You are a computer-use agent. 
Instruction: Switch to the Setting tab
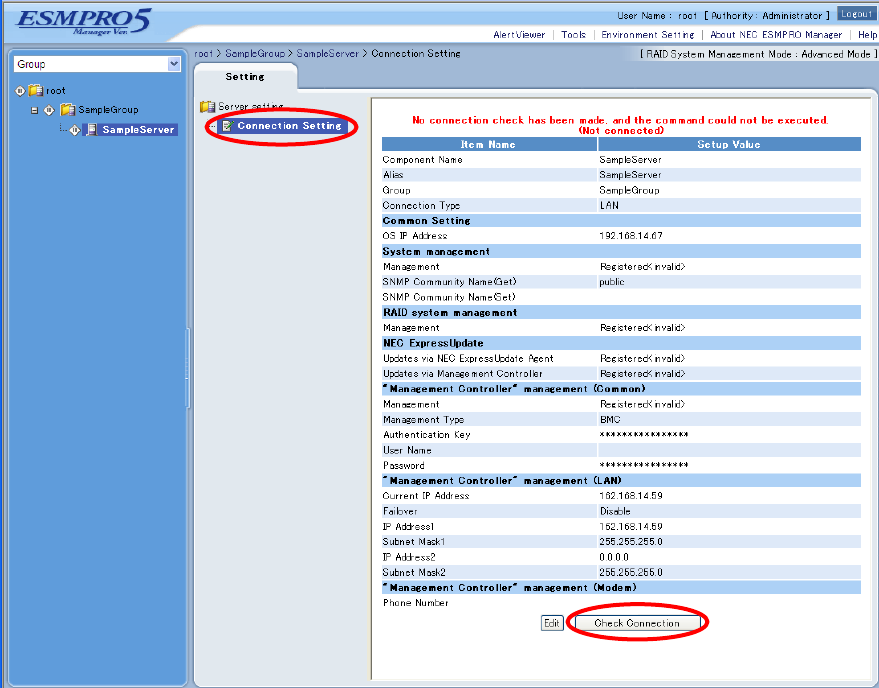[x=245, y=76]
